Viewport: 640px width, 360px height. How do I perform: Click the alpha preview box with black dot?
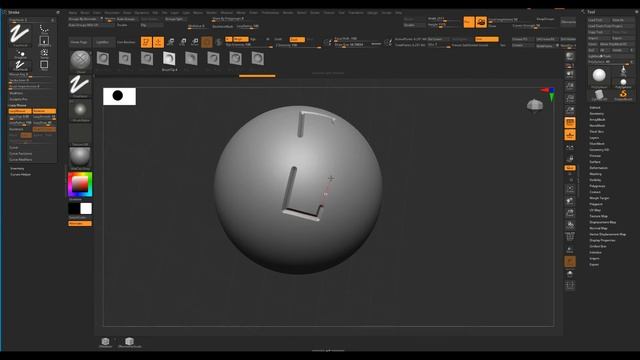pyautogui.click(x=119, y=96)
